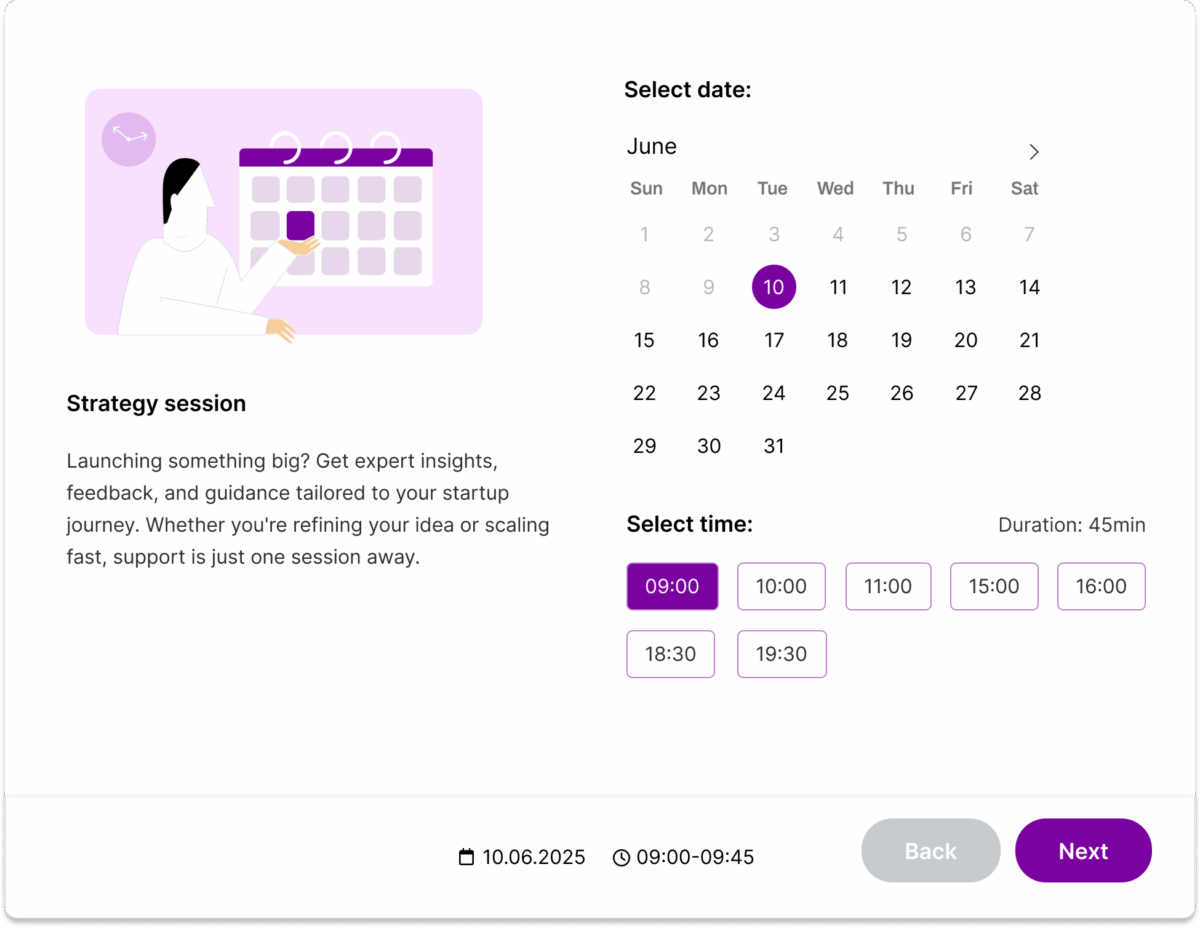Click the strategy session calendar illustration
1200x928 pixels.
(x=284, y=212)
